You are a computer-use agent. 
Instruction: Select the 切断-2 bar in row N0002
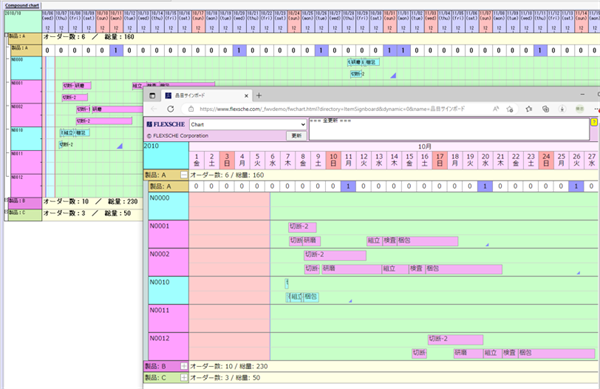[x=335, y=255]
